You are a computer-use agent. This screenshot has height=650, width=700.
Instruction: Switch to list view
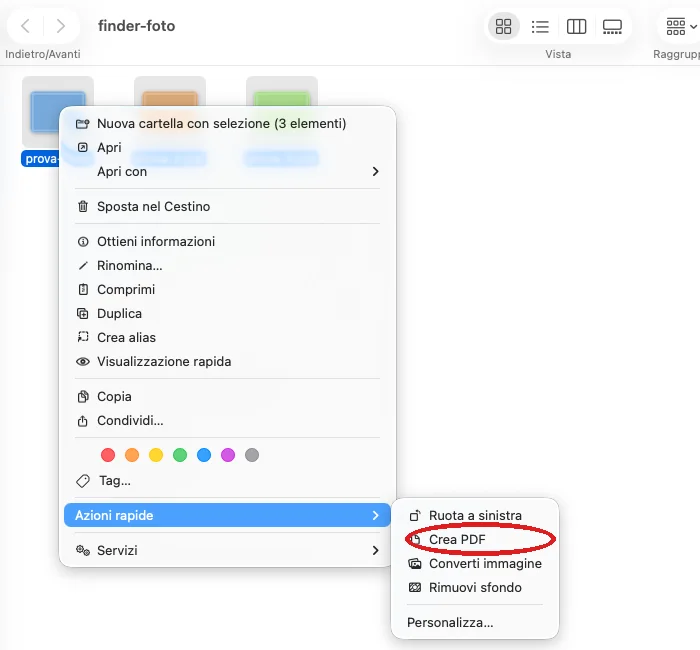pos(540,26)
